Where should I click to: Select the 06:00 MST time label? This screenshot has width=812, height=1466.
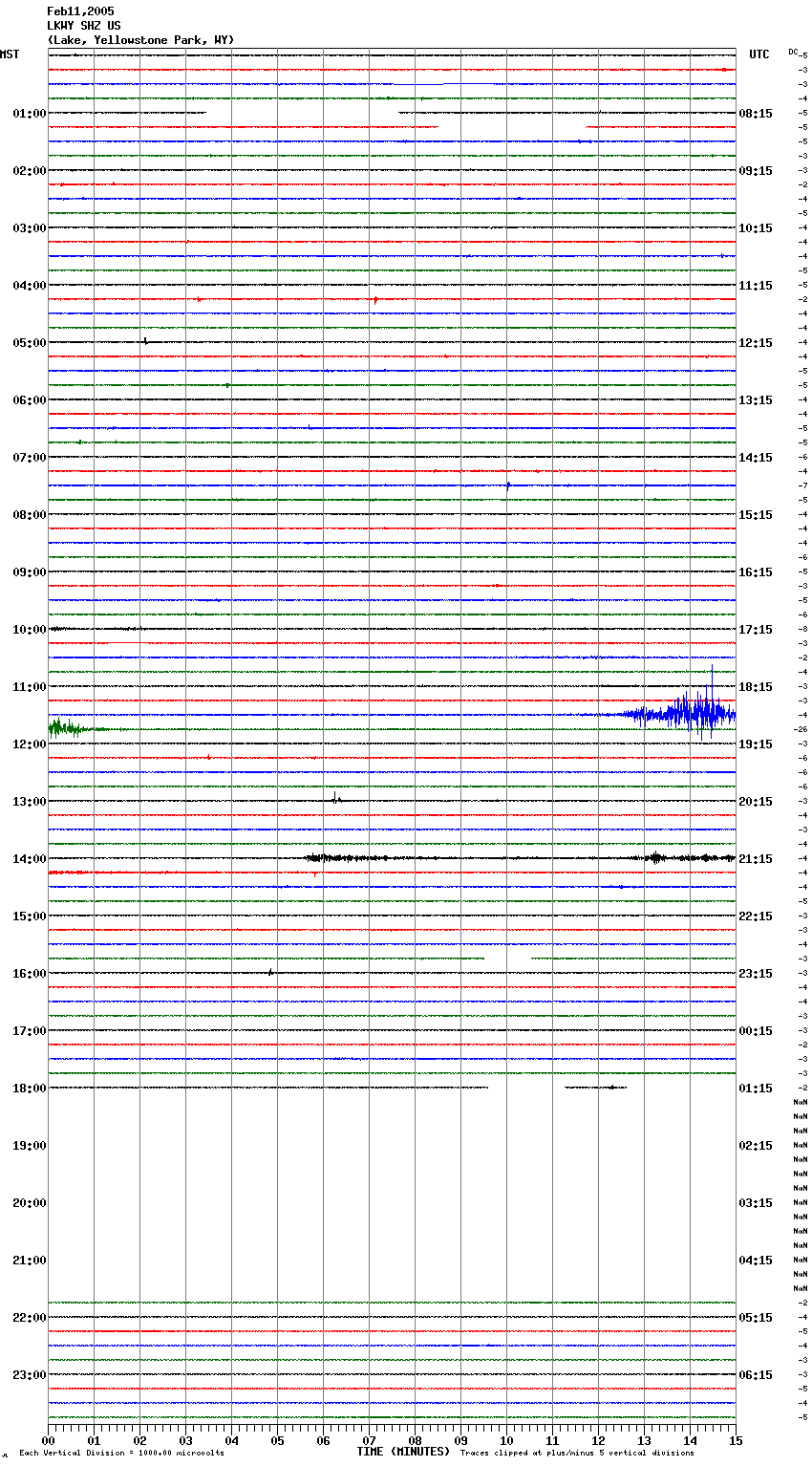[x=30, y=400]
